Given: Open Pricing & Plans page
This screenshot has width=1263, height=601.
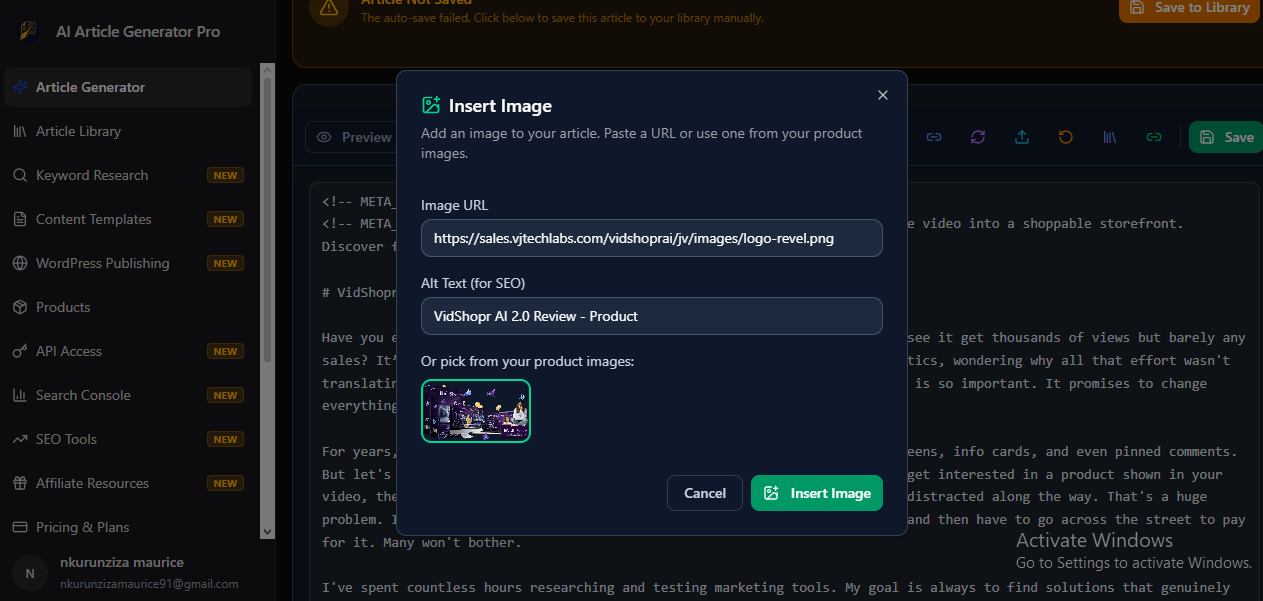Looking at the screenshot, I should point(128,527).
